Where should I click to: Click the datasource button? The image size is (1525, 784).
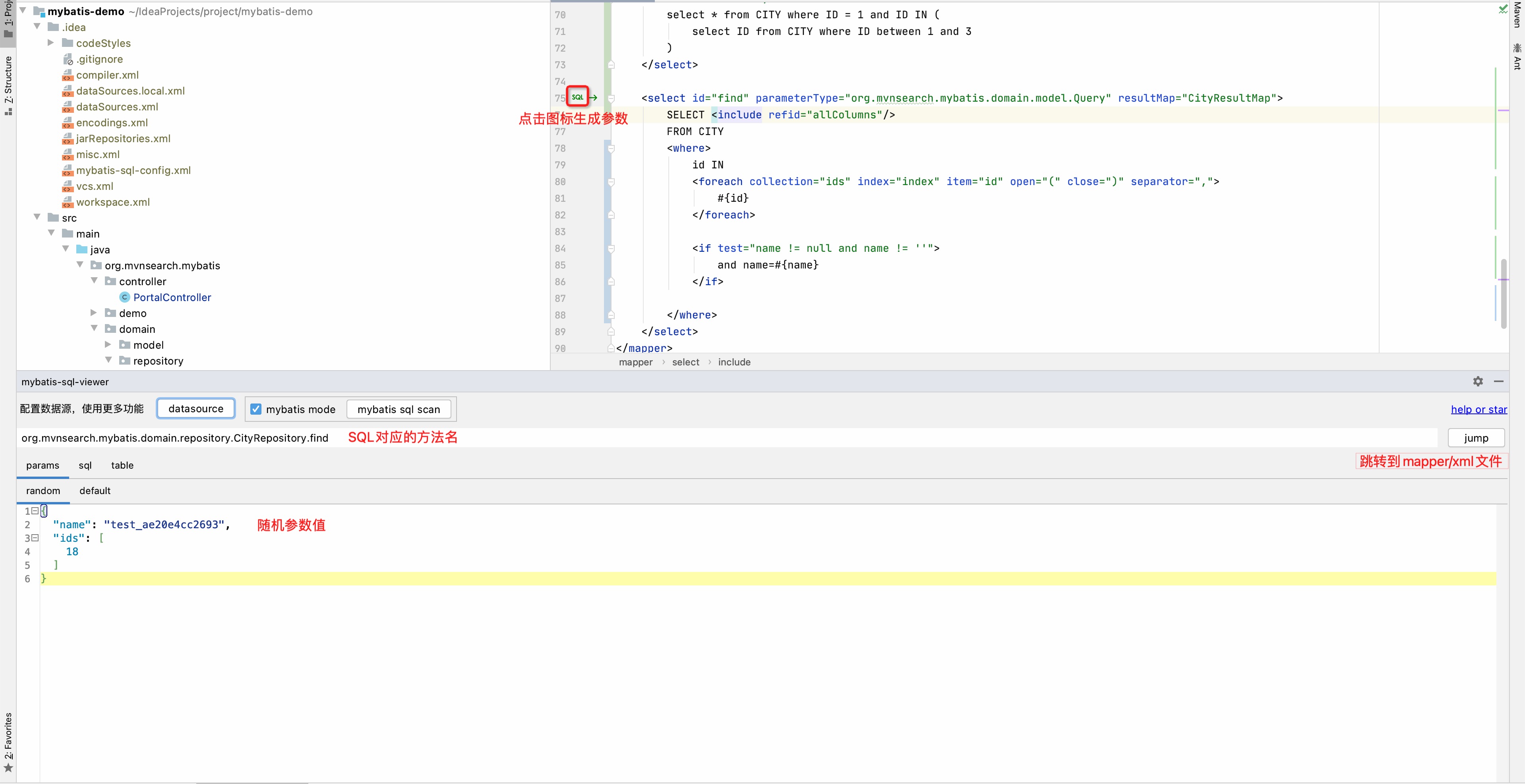[x=195, y=408]
